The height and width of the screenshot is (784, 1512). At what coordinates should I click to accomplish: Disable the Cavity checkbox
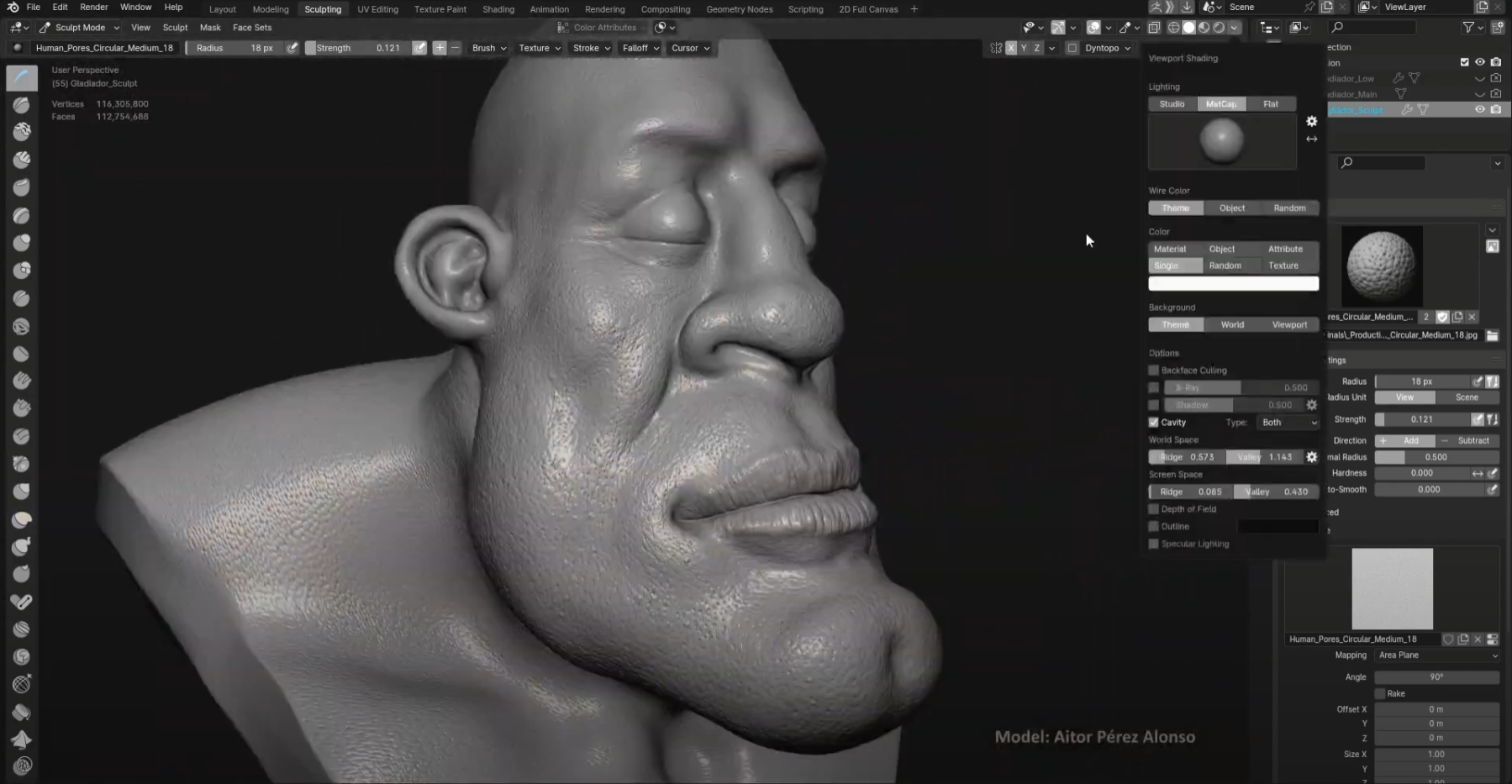tap(1154, 423)
